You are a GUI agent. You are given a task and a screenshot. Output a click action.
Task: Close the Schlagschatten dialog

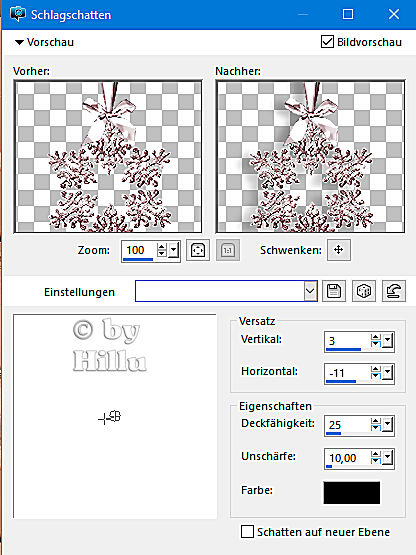point(394,14)
